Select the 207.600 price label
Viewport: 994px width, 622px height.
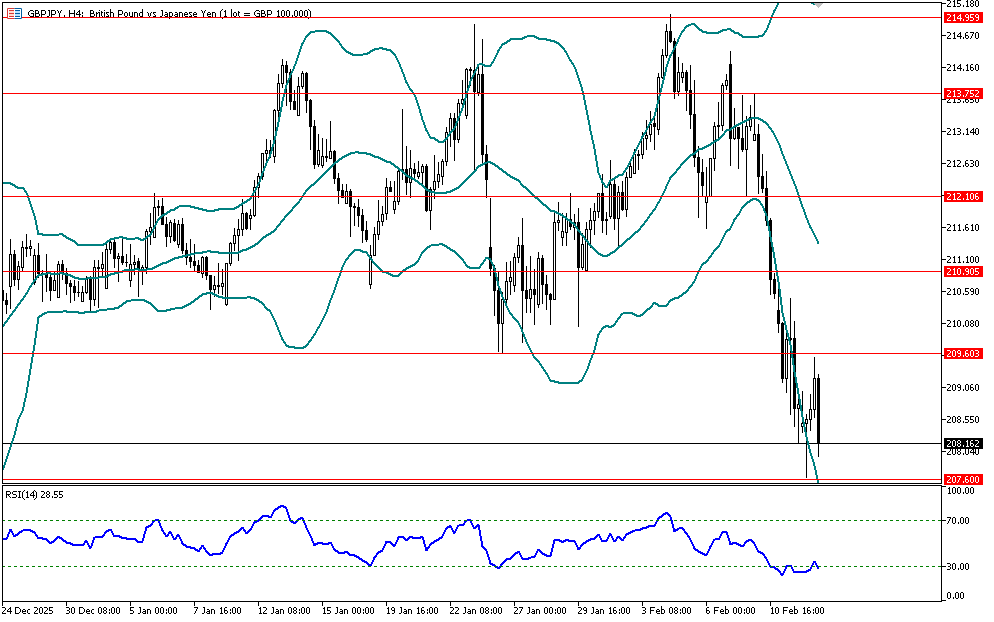pos(962,481)
